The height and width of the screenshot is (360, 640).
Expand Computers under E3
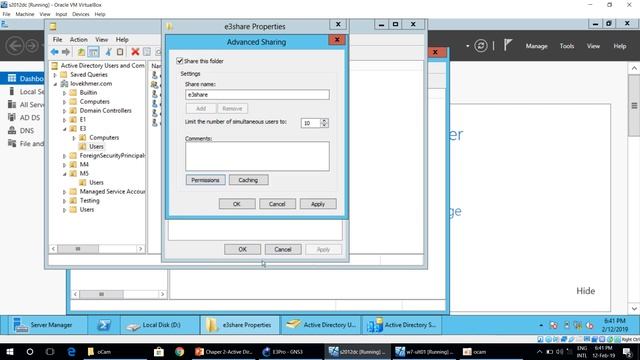(x=74, y=138)
